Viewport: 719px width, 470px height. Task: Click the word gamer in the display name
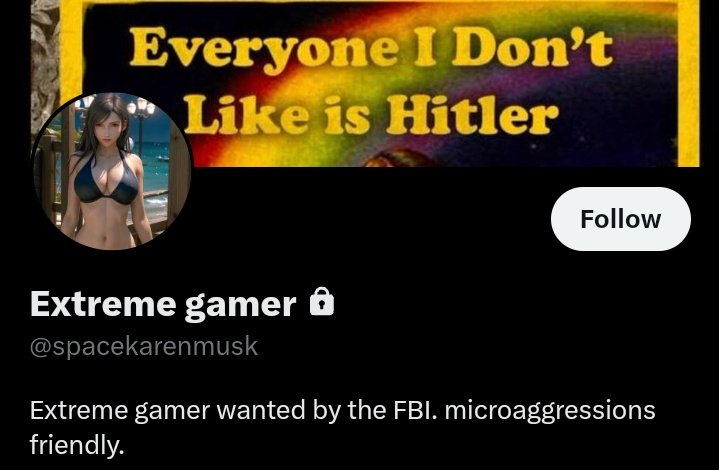(241, 305)
